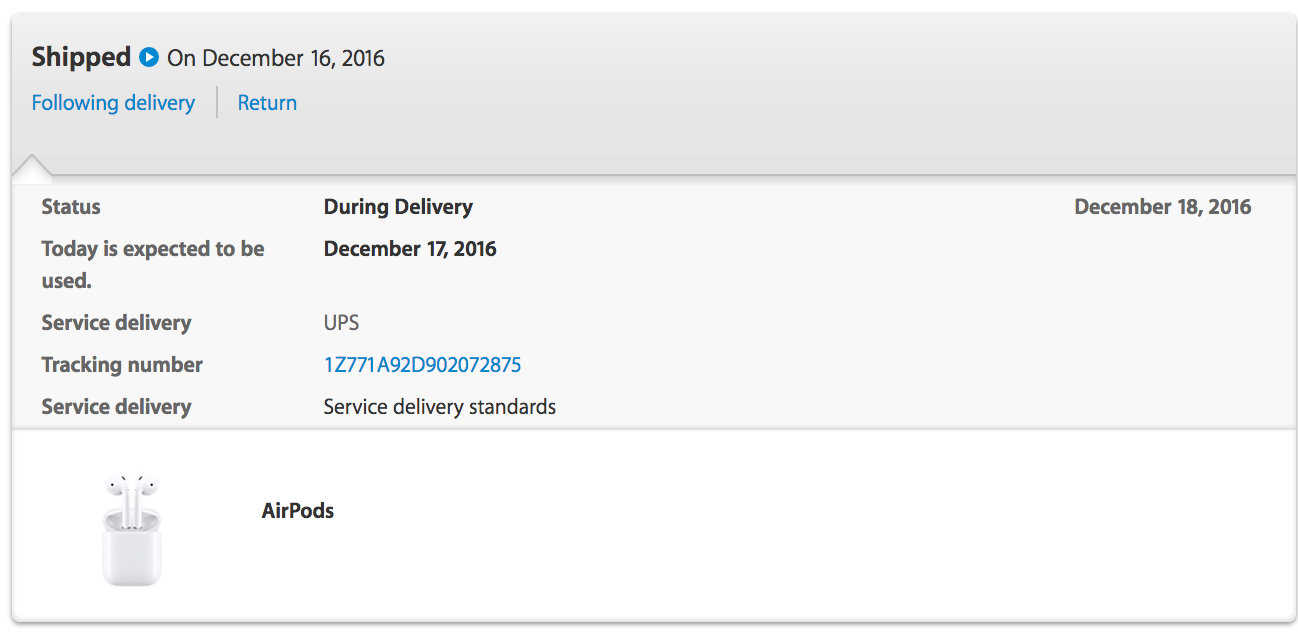Click the blue play icon next to Shipped
Viewport: 1298px width, 636px height.
pyautogui.click(x=149, y=57)
